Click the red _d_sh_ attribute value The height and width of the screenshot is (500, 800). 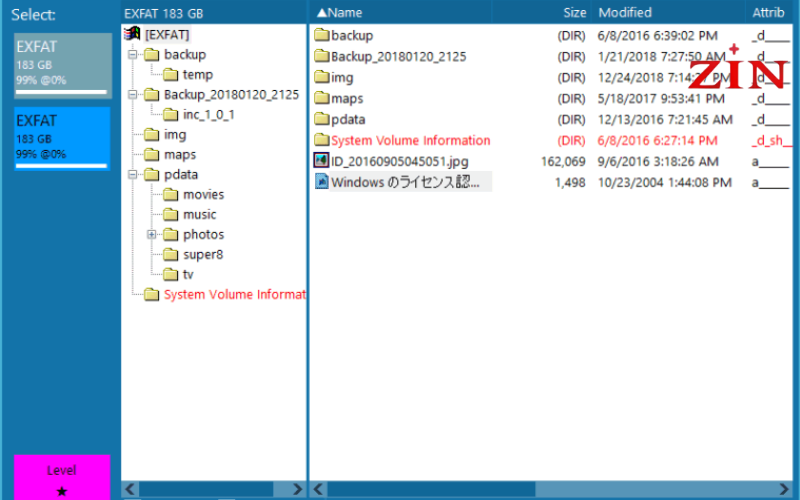(x=770, y=141)
